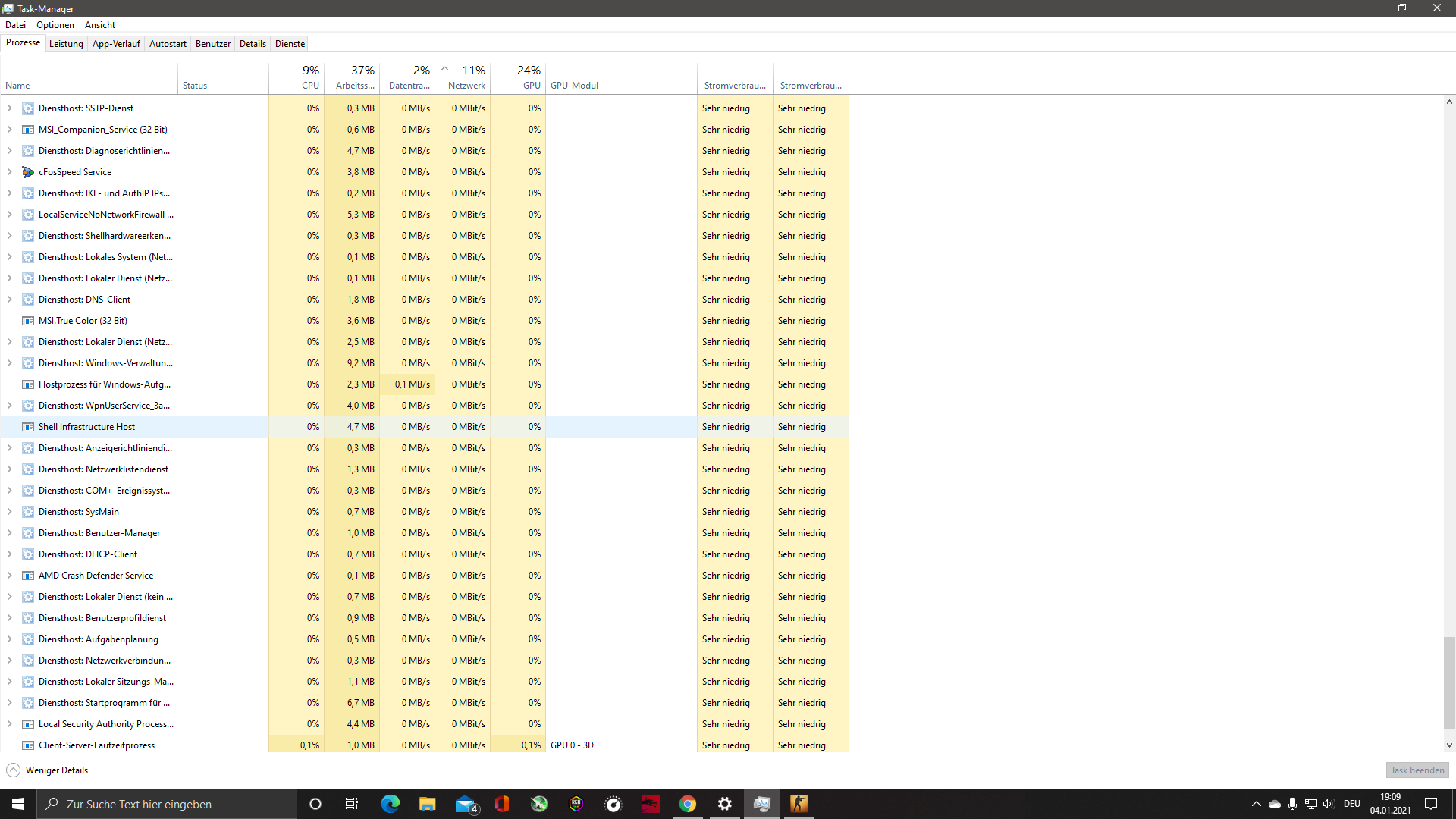Open Windows Settings from the taskbar
This screenshot has width=1456, height=819.
tap(724, 804)
